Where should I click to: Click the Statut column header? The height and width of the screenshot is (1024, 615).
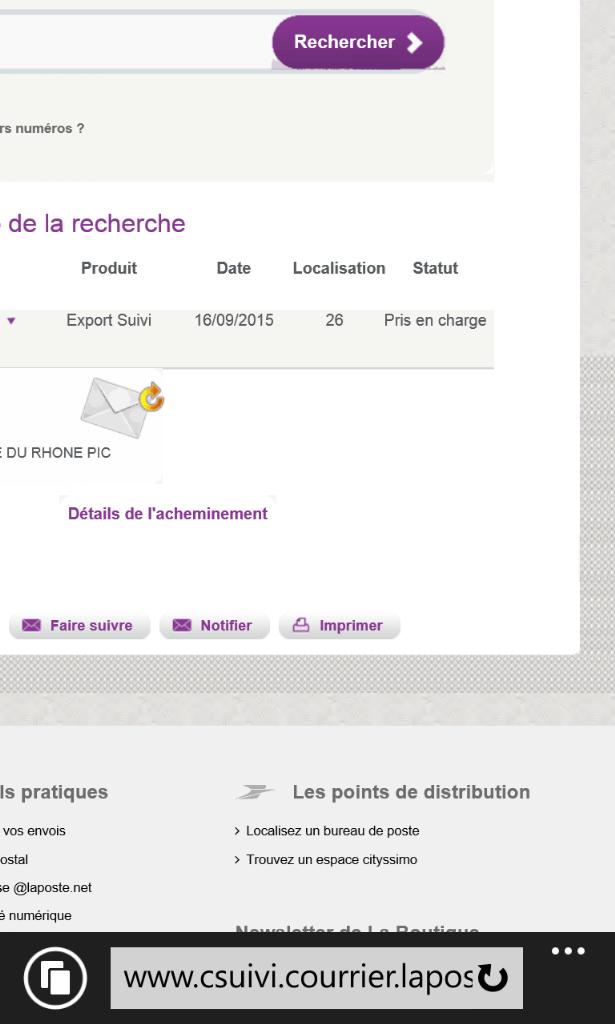[x=435, y=268]
